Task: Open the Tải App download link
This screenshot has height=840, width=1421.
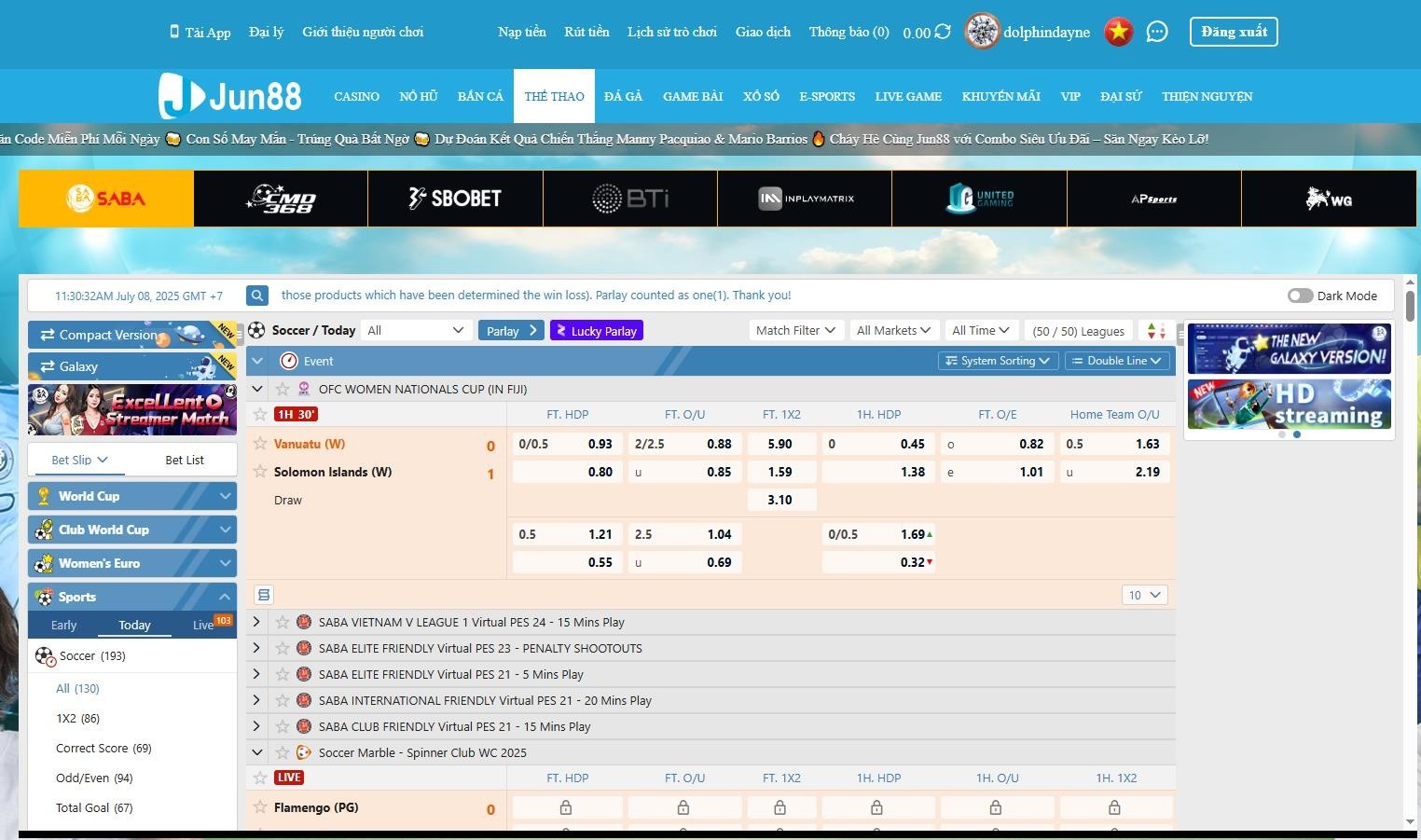Action: click(x=200, y=32)
